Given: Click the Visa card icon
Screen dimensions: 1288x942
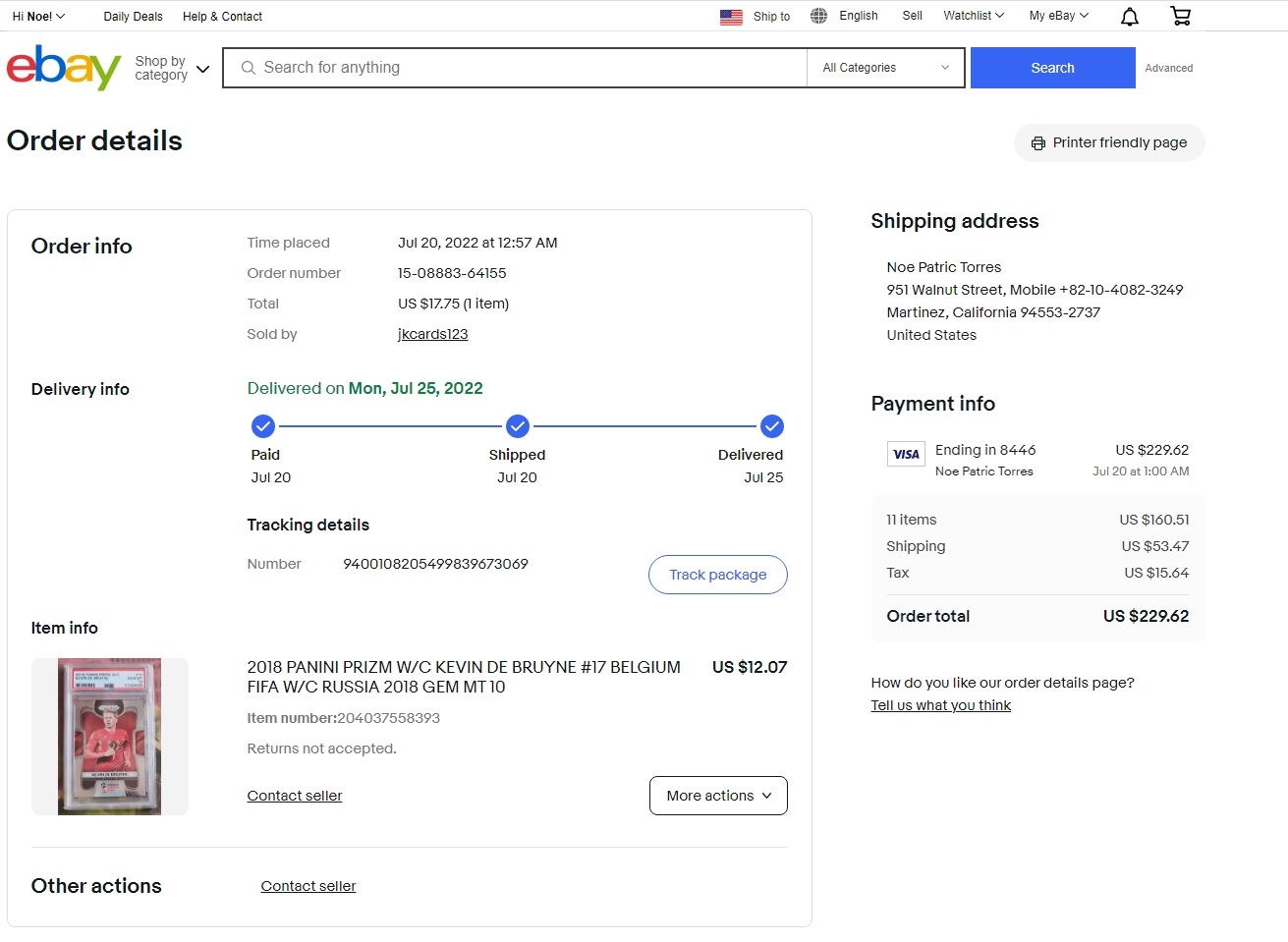Looking at the screenshot, I should point(906,454).
